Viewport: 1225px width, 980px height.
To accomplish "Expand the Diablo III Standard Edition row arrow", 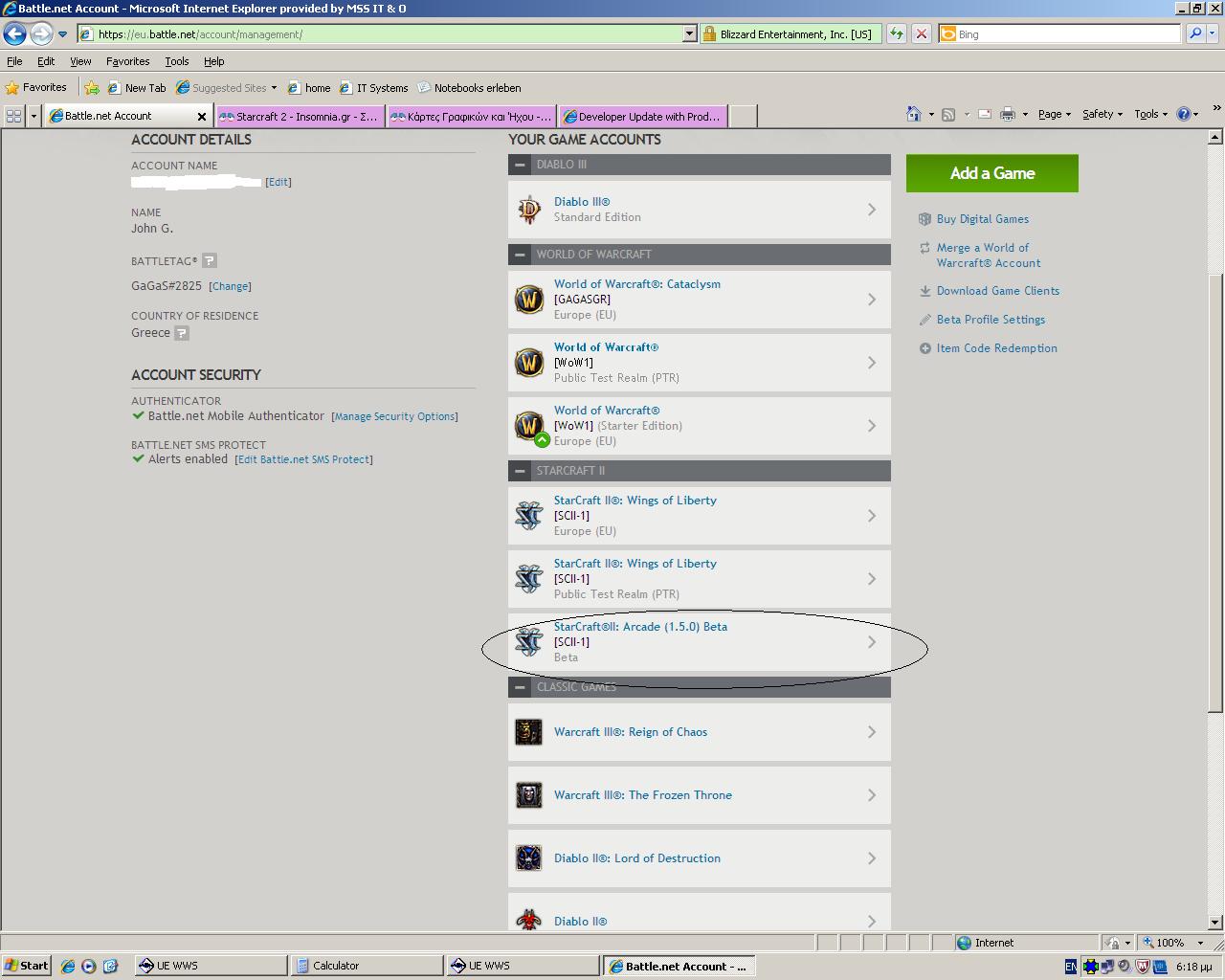I will [x=871, y=210].
